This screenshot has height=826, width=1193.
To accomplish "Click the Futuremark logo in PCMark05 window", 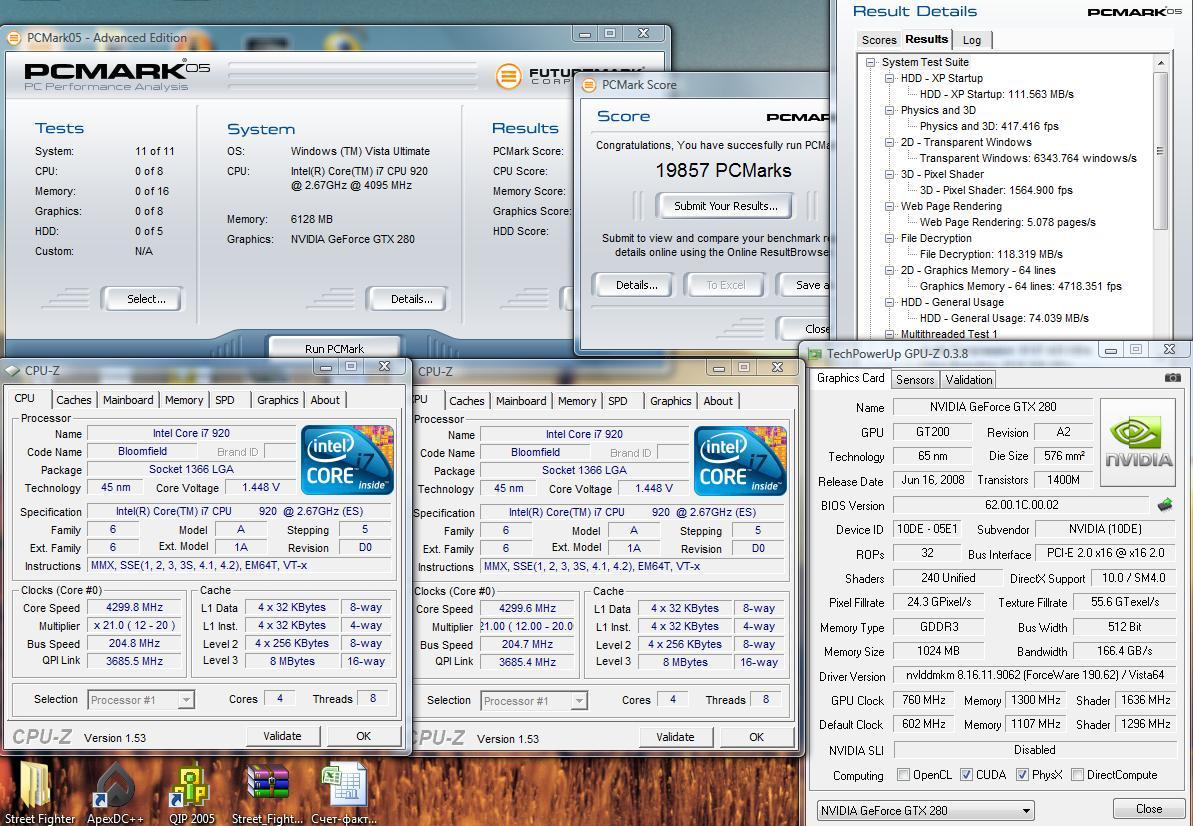I will (508, 76).
